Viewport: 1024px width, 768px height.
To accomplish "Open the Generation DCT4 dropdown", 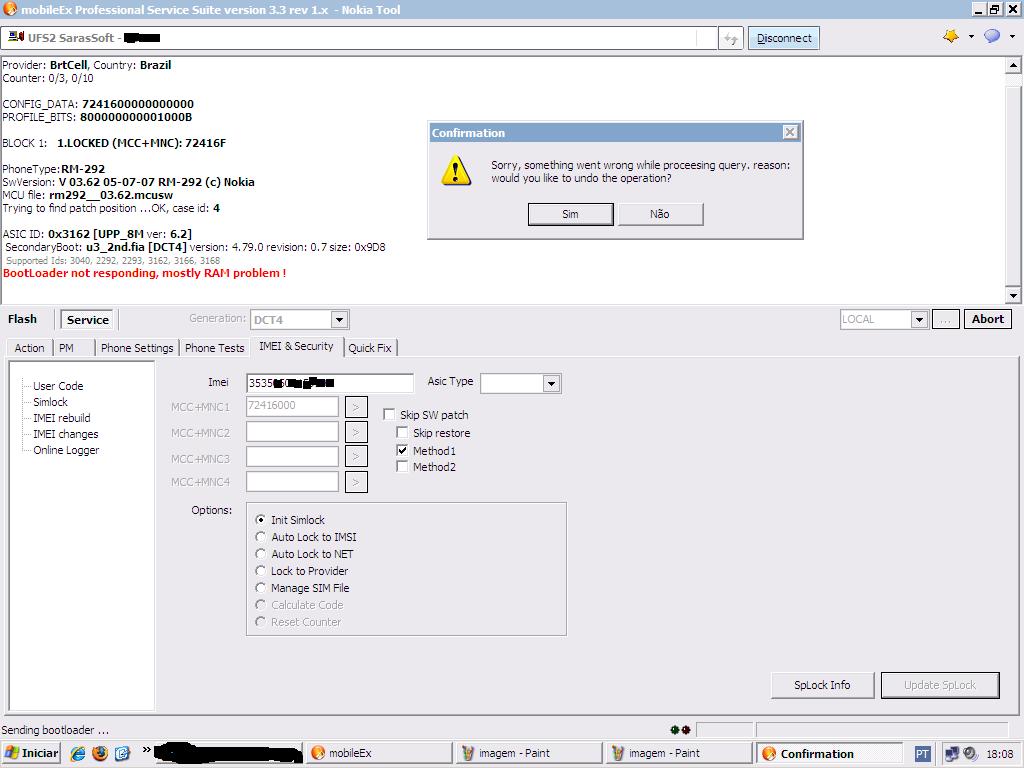I will pyautogui.click(x=339, y=320).
